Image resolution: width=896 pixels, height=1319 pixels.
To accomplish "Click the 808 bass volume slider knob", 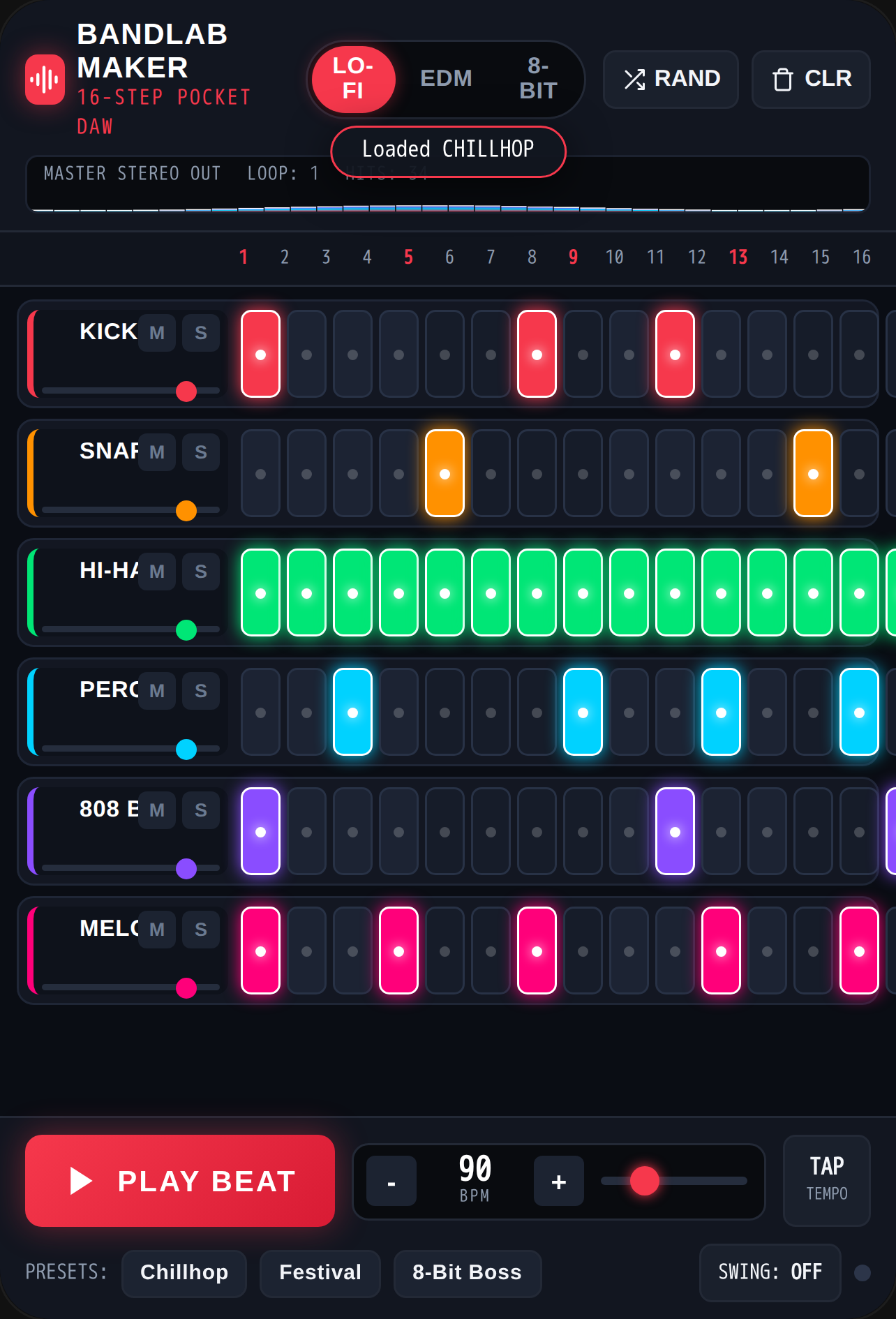I will pos(186,869).
